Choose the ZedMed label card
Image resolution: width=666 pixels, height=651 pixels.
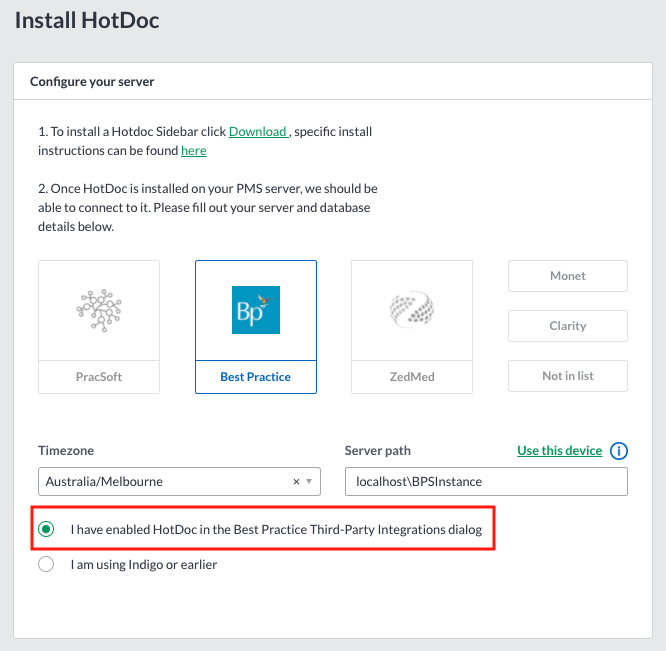(x=412, y=377)
